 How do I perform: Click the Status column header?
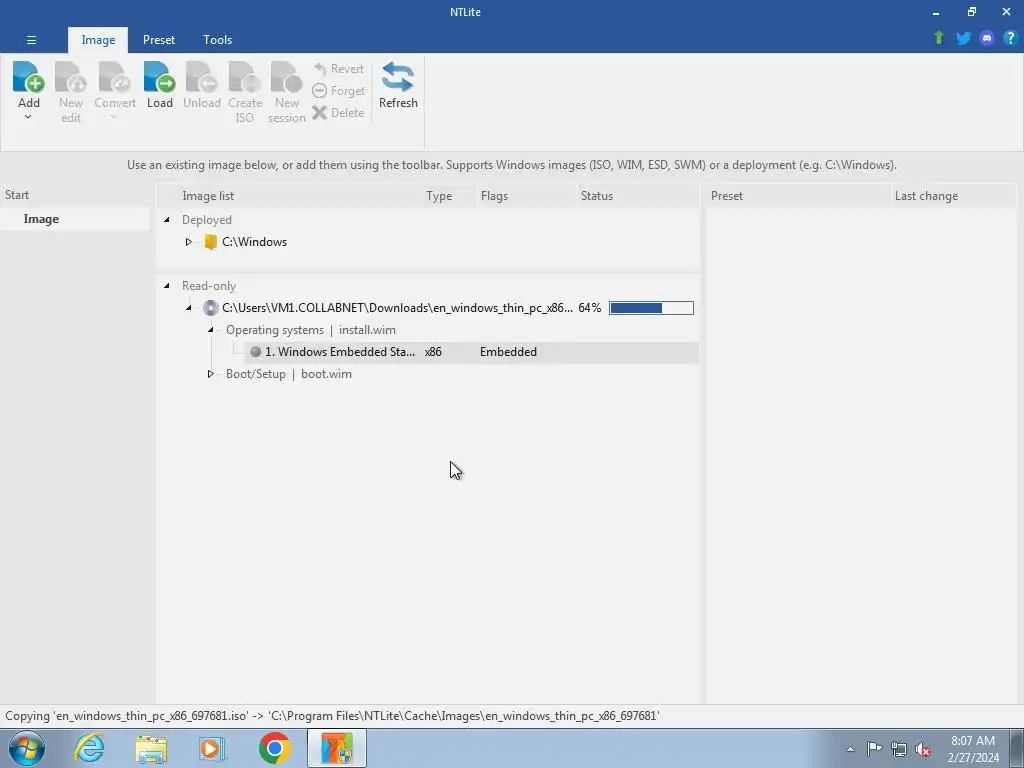point(638,196)
